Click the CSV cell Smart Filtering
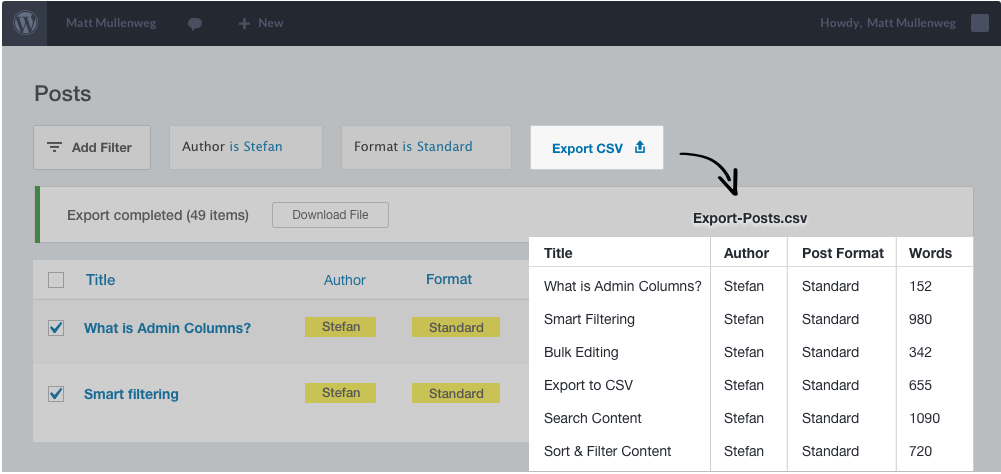 [589, 319]
